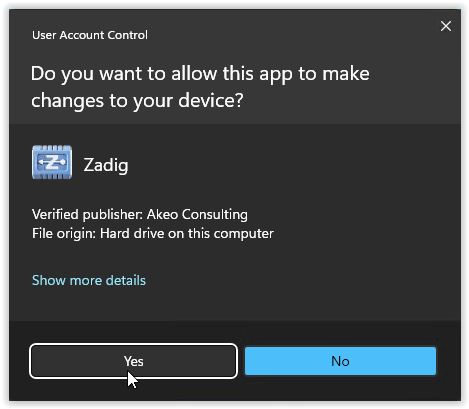
Task: Select the 'Hard drive on this computer' text
Action: (x=187, y=233)
